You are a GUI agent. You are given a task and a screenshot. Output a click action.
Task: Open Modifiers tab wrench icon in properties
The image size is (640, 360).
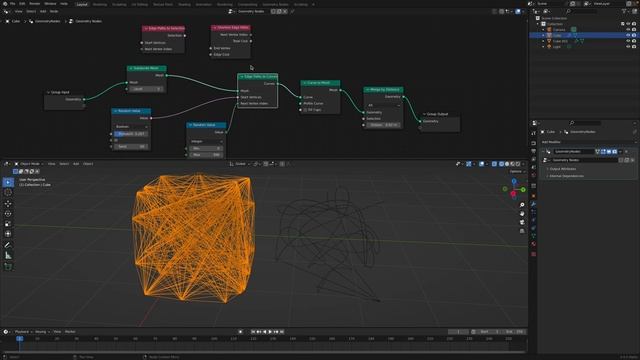click(x=533, y=204)
